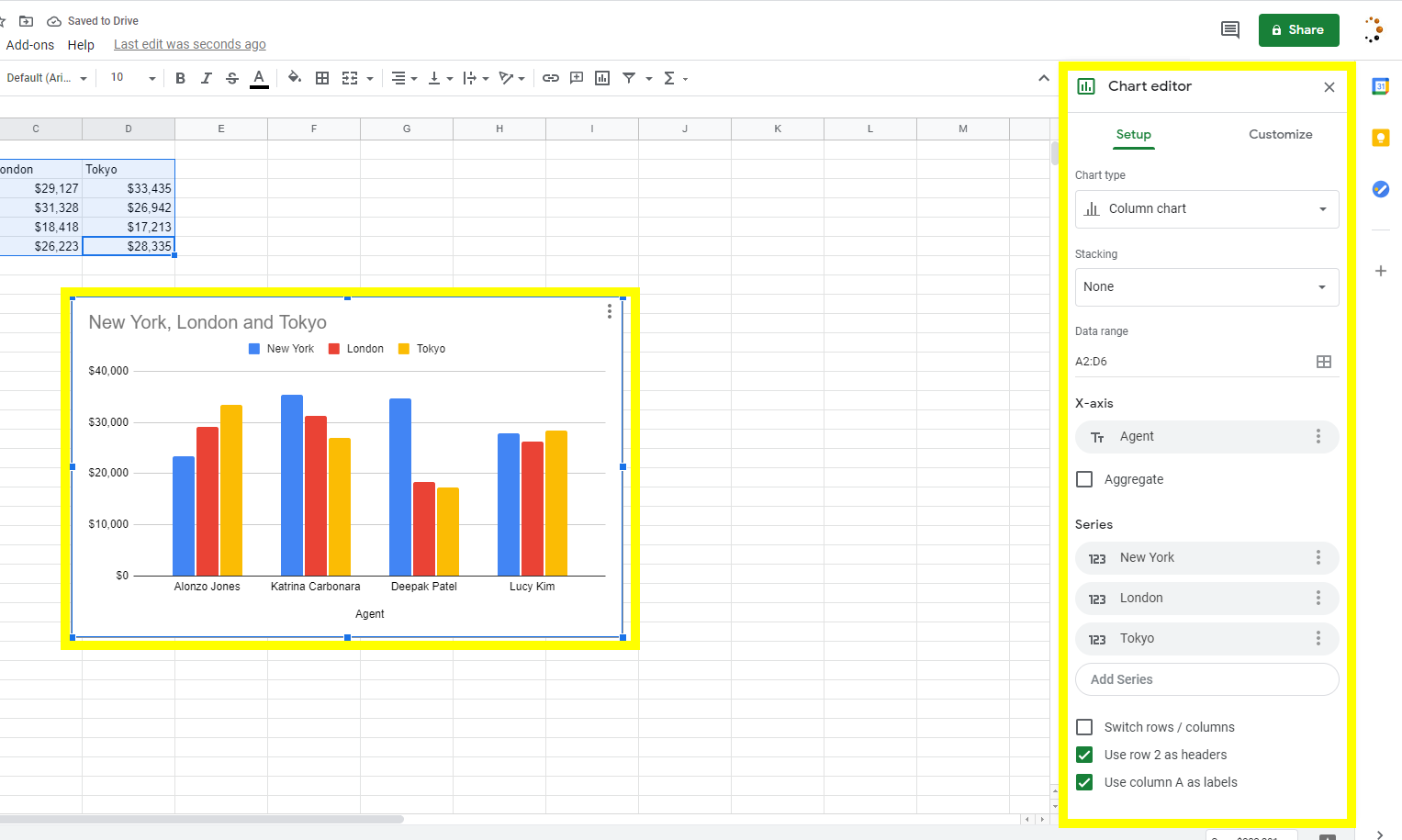Click the Insert link icon
The height and width of the screenshot is (840, 1402).
[551, 78]
